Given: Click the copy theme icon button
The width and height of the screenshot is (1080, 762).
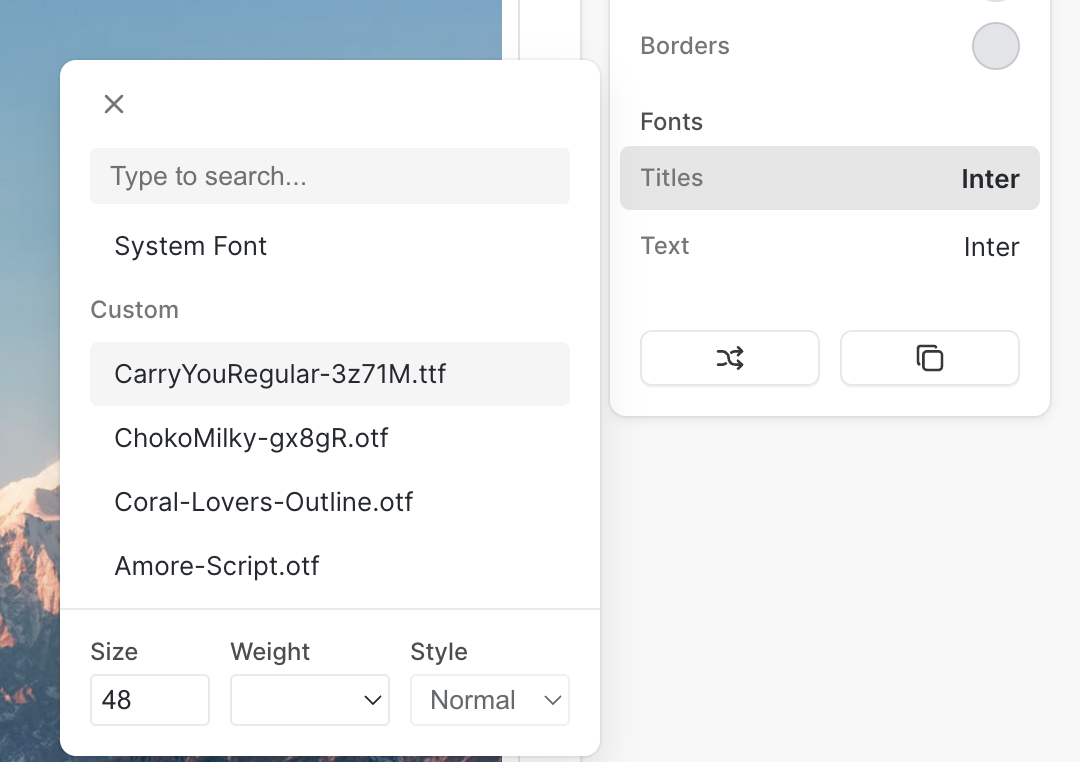Looking at the screenshot, I should tap(930, 358).
